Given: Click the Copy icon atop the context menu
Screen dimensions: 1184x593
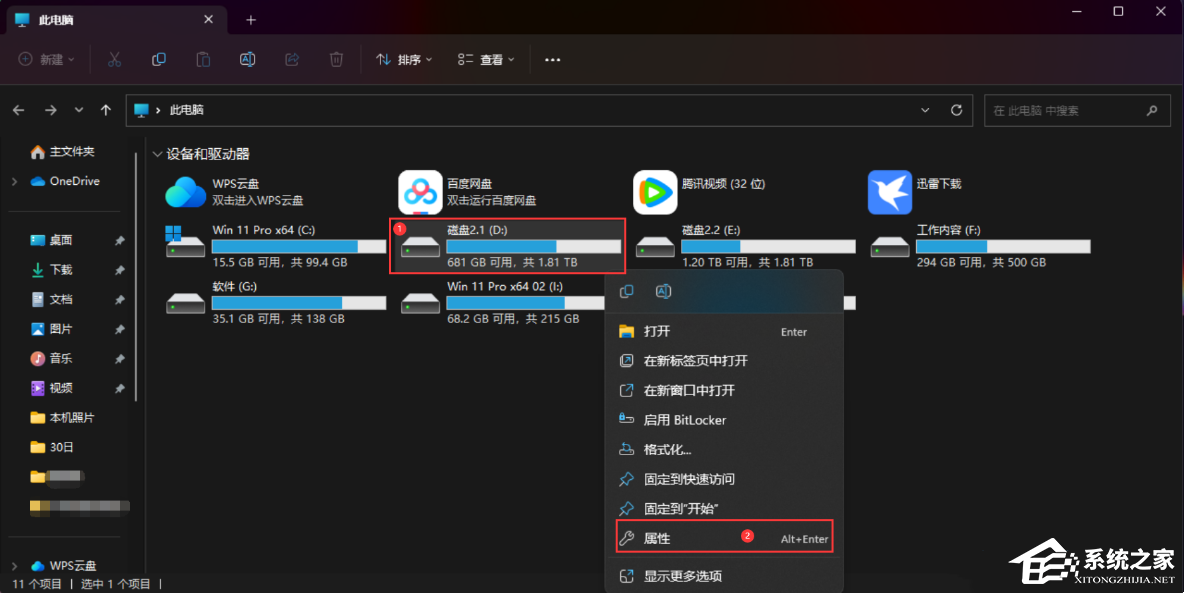Looking at the screenshot, I should (628, 291).
